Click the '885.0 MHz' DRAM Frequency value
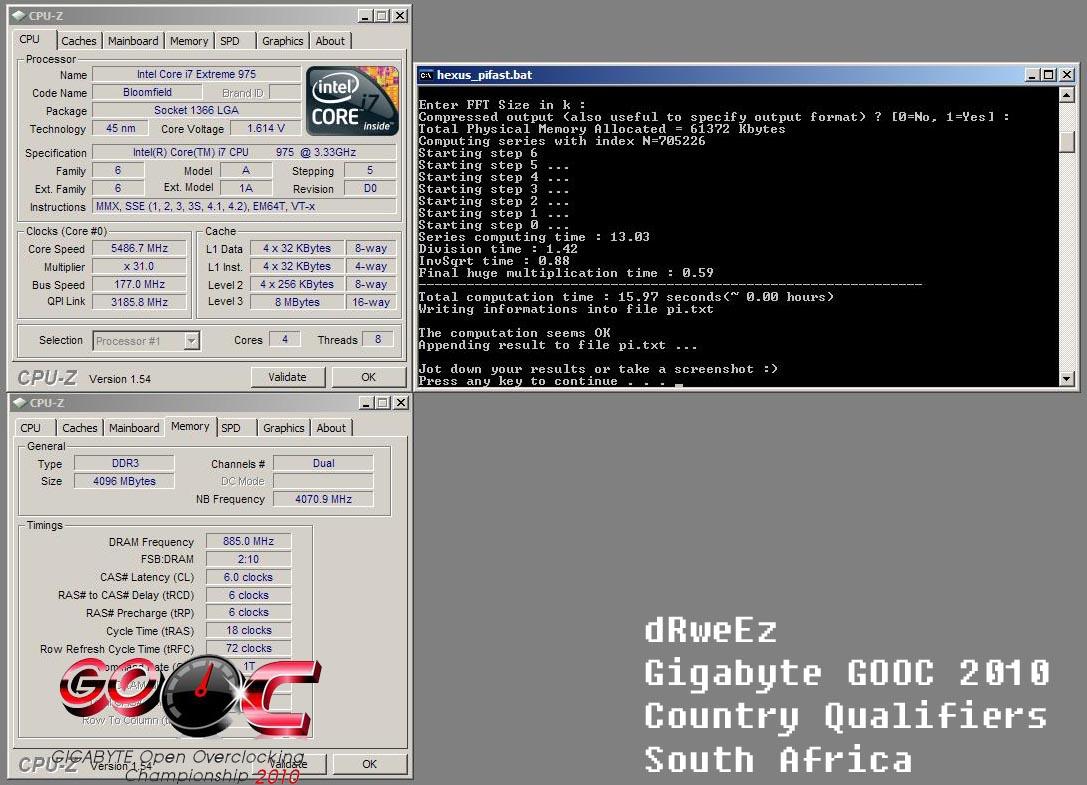This screenshot has width=1087, height=785. (248, 541)
